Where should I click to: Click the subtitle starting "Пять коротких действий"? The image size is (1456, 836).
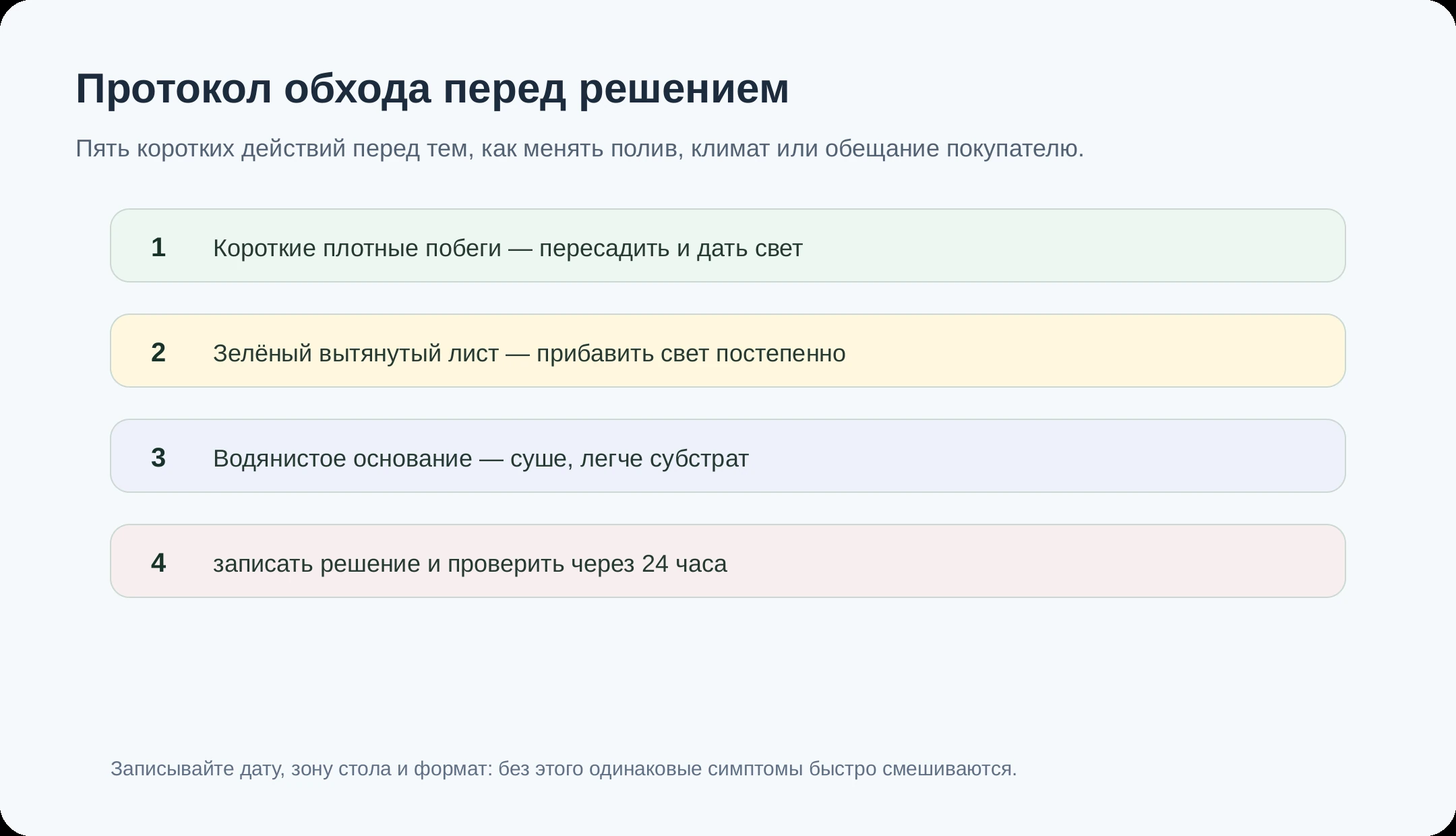(x=580, y=148)
